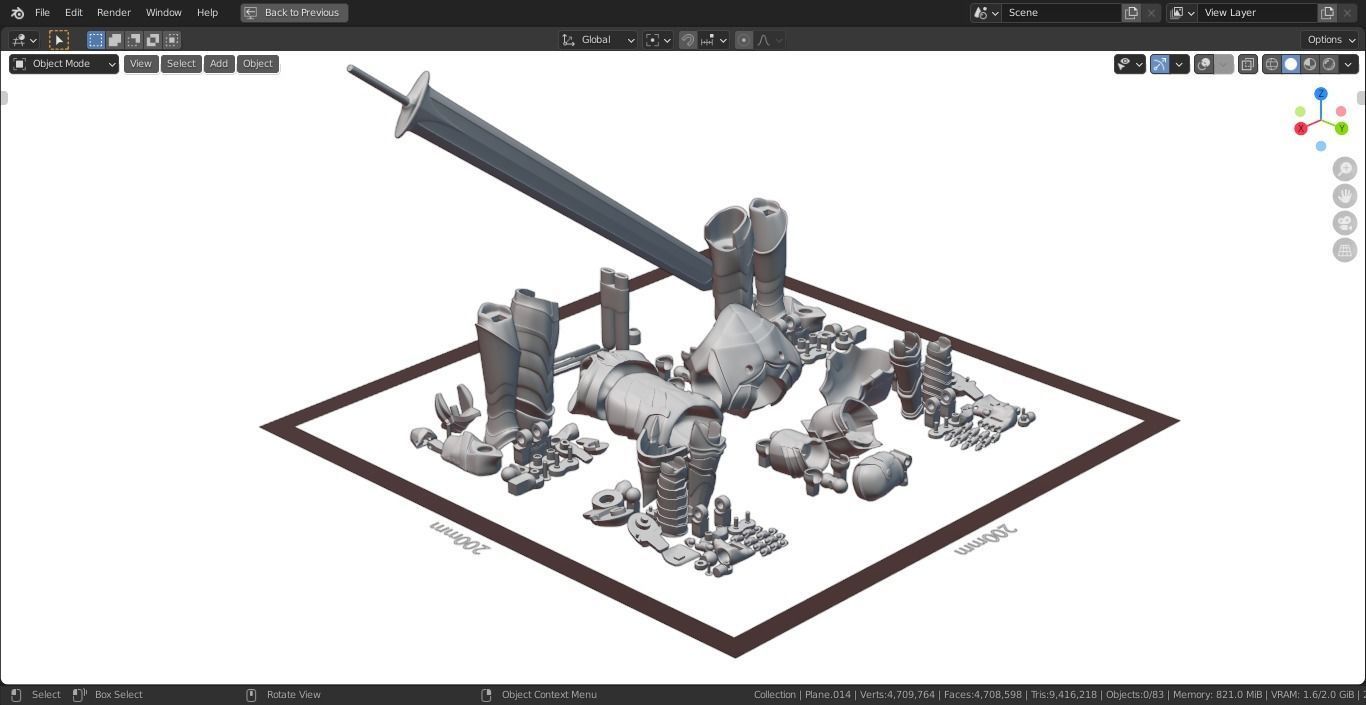Click the Y axis on navigation gizmo
This screenshot has width=1366, height=705.
pyautogui.click(x=1342, y=129)
